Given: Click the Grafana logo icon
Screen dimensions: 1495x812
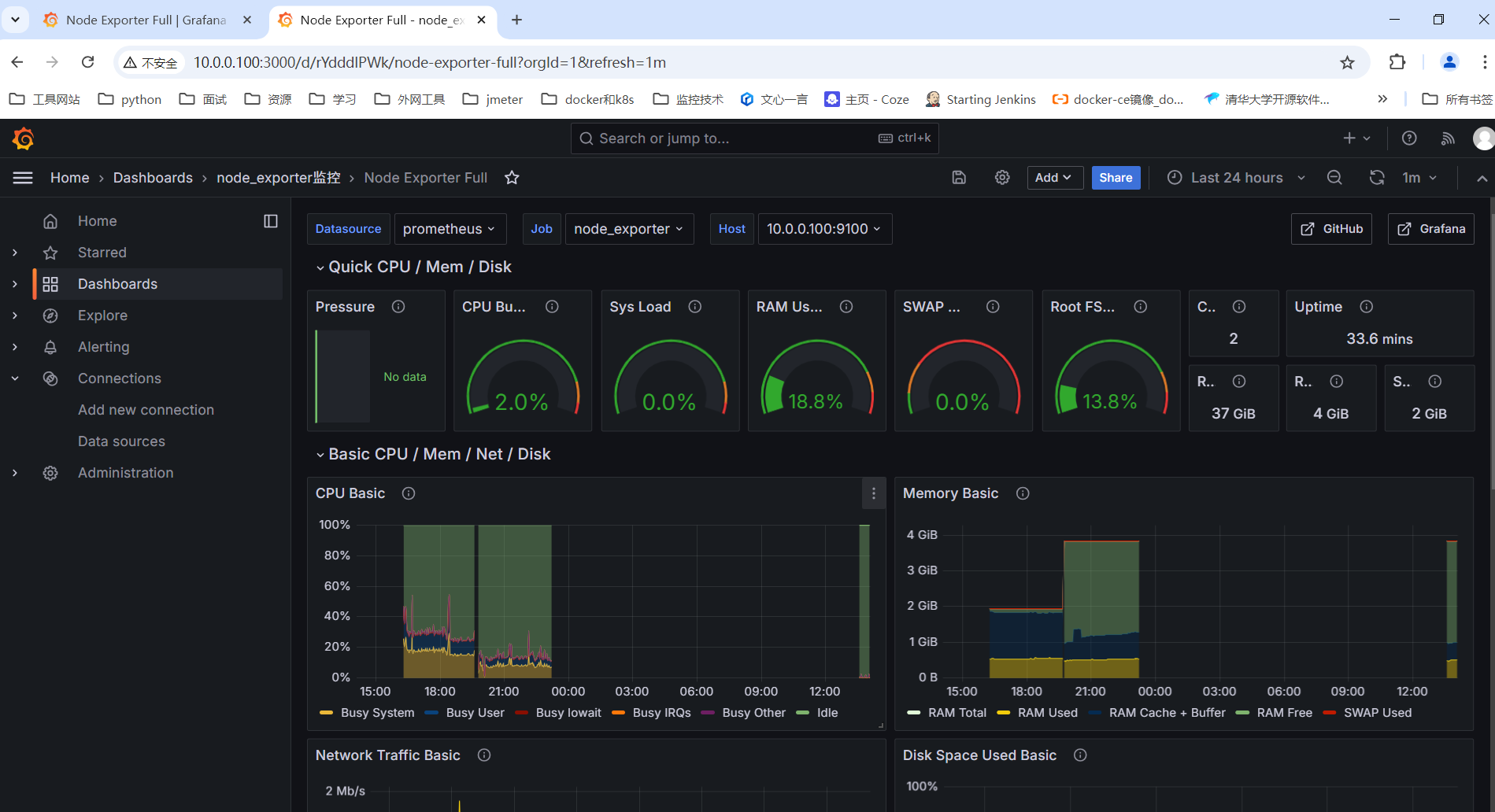Looking at the screenshot, I should tap(24, 138).
